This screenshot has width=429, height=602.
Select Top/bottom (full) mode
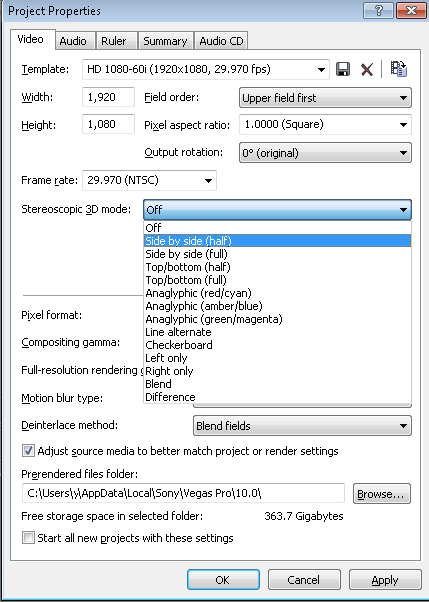tap(277, 280)
